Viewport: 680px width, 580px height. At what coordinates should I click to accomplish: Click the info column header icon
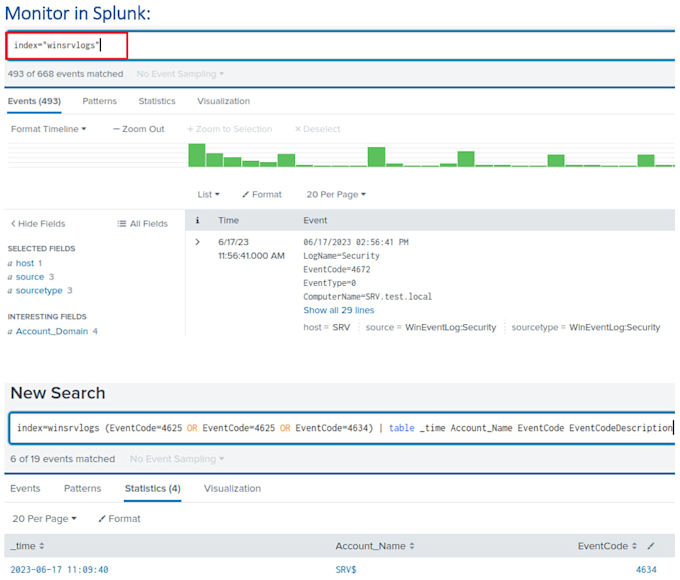pyautogui.click(x=197, y=220)
